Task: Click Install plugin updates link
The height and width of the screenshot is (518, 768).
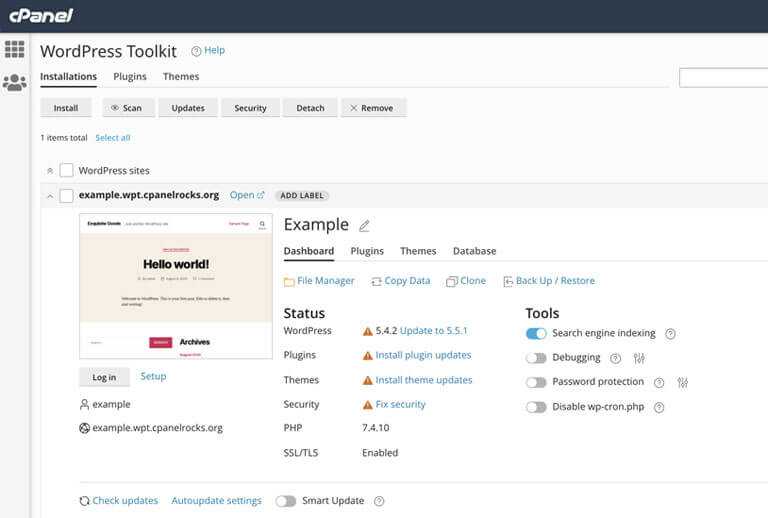Action: [x=423, y=355]
